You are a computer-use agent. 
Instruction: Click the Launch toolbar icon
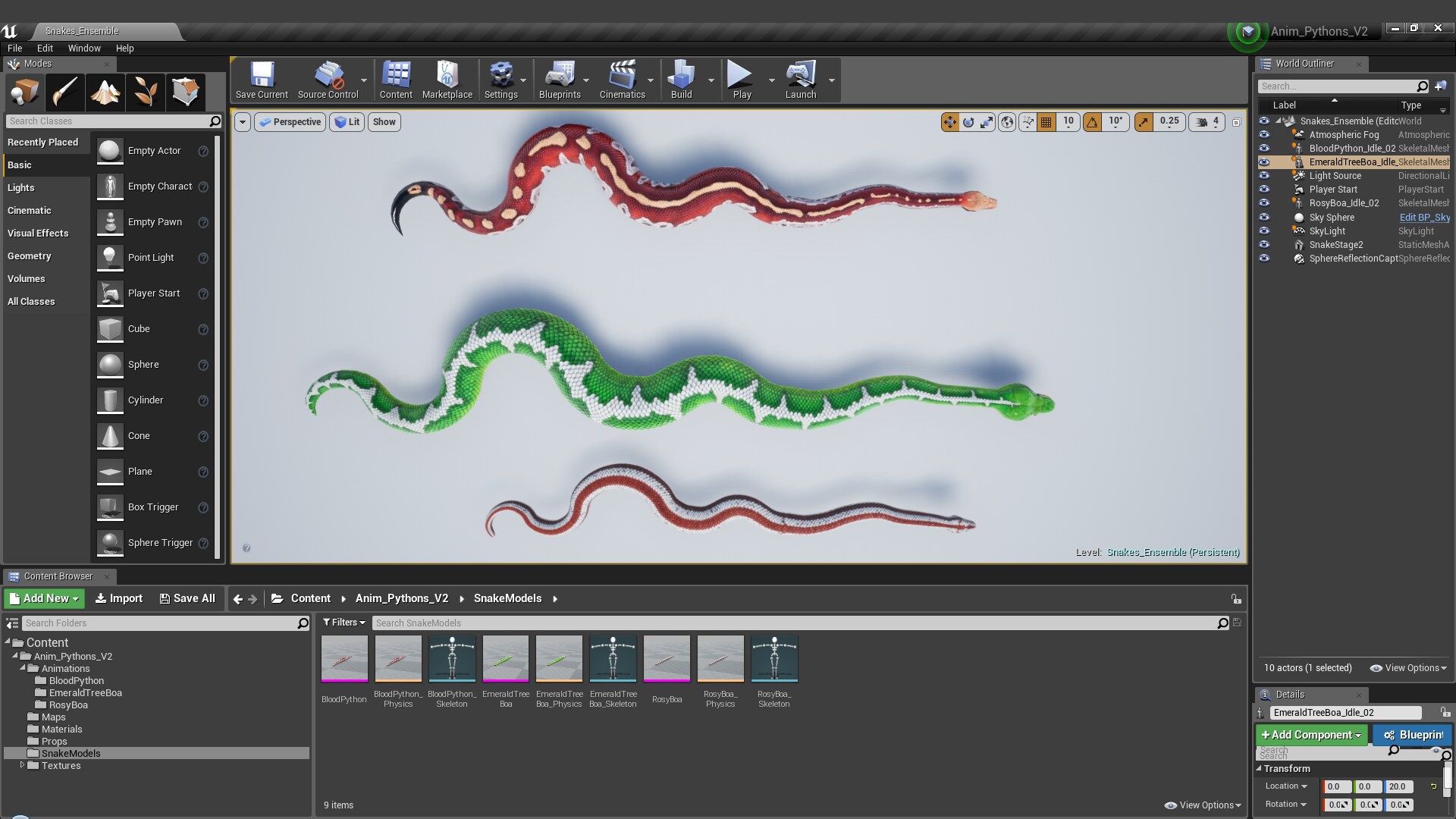802,79
